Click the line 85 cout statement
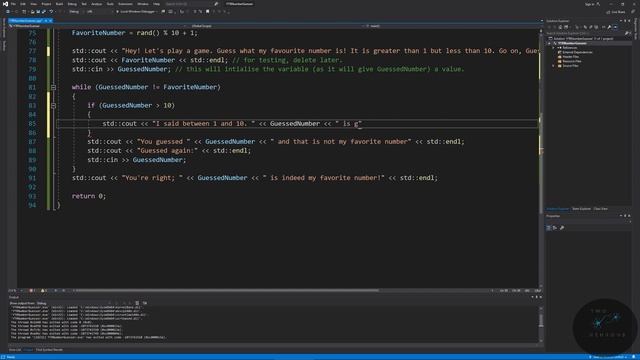 click(x=232, y=123)
